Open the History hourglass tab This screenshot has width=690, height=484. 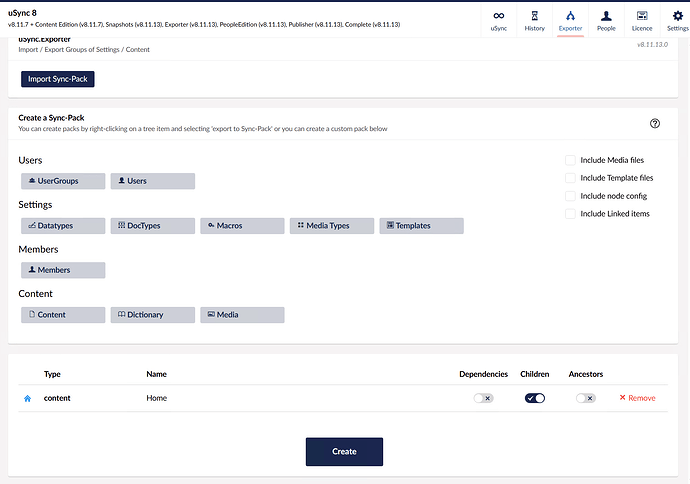click(x=534, y=20)
